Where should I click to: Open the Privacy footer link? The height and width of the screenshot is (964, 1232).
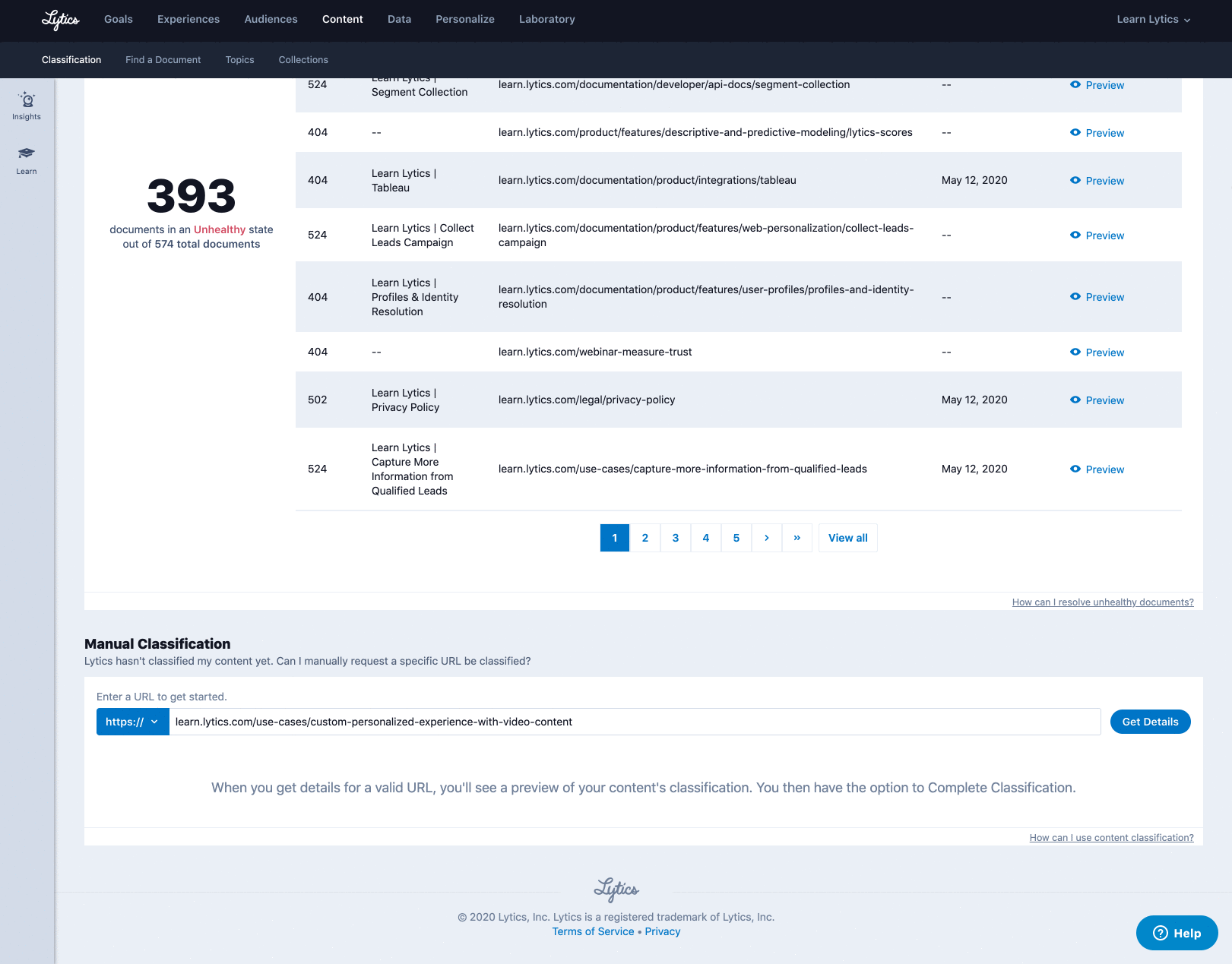(x=663, y=931)
